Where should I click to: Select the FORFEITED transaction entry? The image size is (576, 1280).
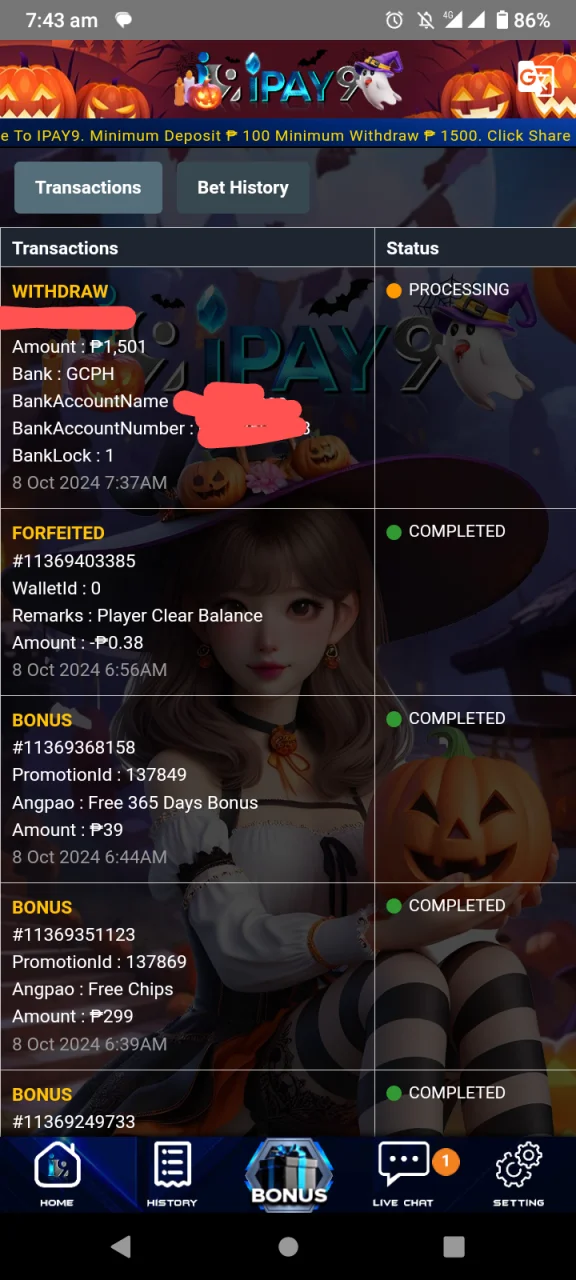click(x=187, y=602)
